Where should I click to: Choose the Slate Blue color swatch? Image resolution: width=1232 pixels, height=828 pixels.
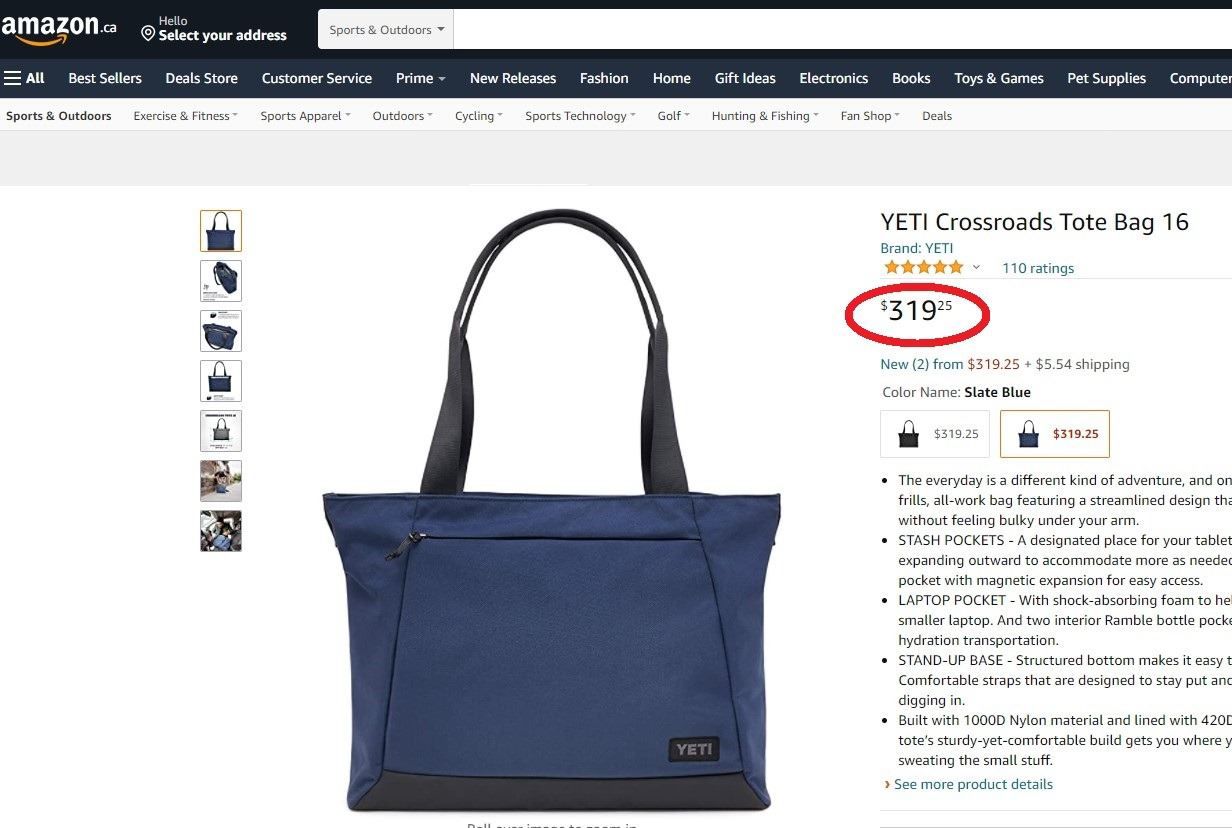[1055, 434]
